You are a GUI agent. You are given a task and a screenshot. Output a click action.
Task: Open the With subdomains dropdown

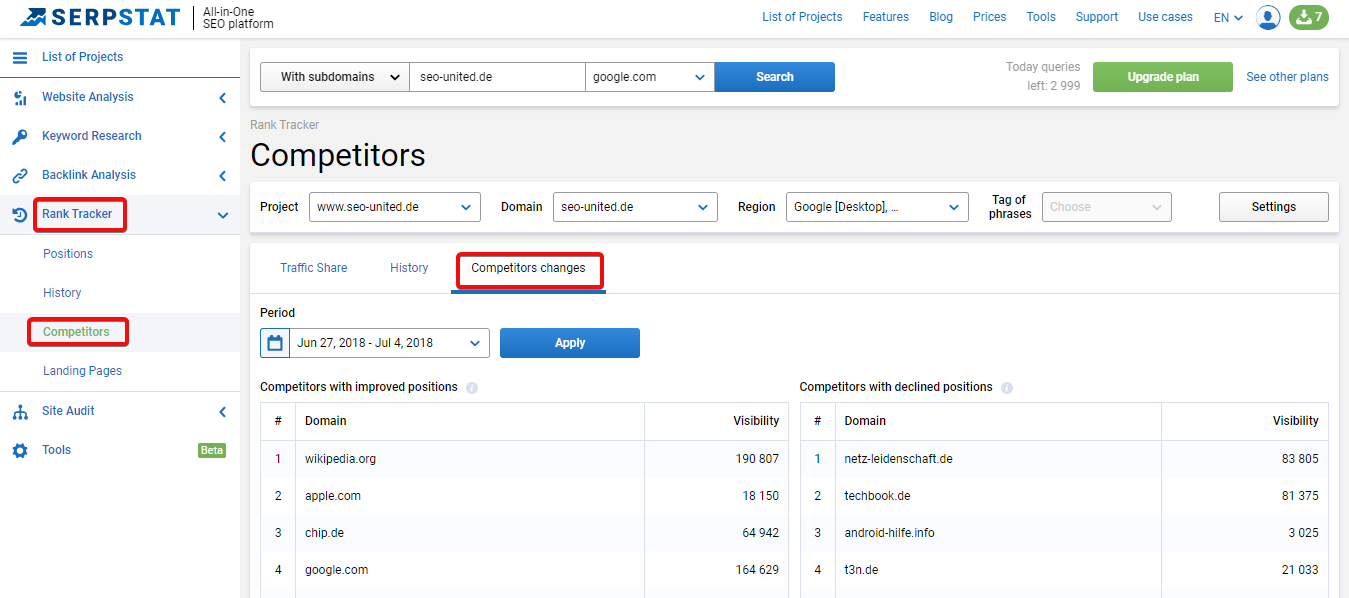click(335, 77)
